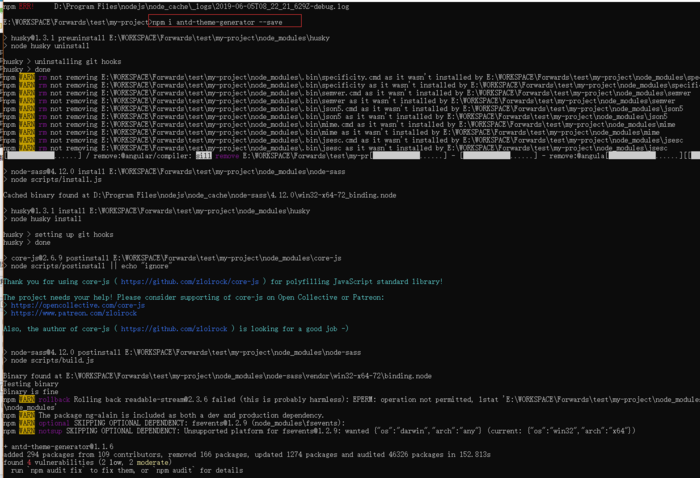Click the 'node husky install' line

pos(42,219)
